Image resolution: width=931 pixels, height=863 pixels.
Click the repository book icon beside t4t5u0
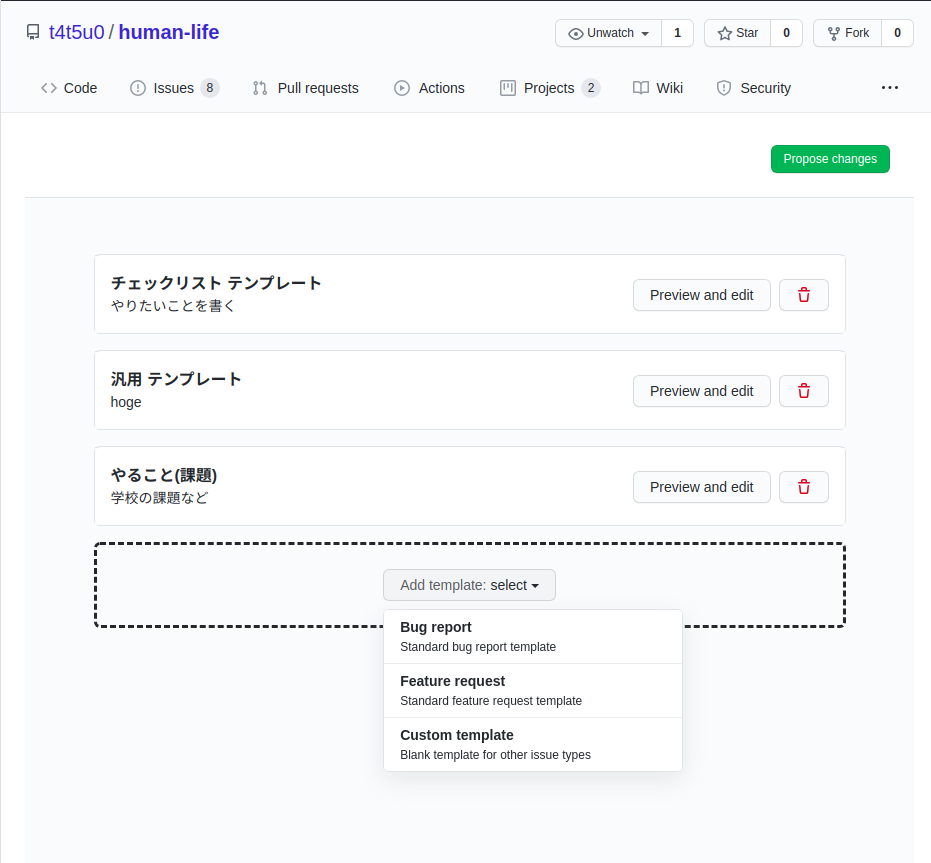point(33,32)
